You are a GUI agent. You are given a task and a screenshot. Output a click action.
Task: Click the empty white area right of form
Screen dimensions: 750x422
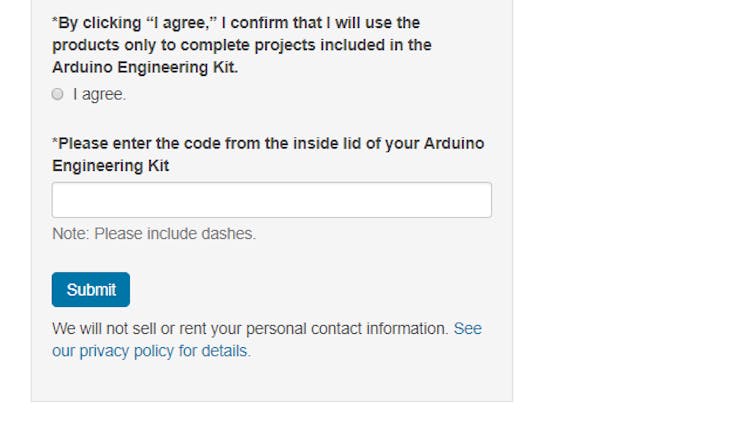630,200
